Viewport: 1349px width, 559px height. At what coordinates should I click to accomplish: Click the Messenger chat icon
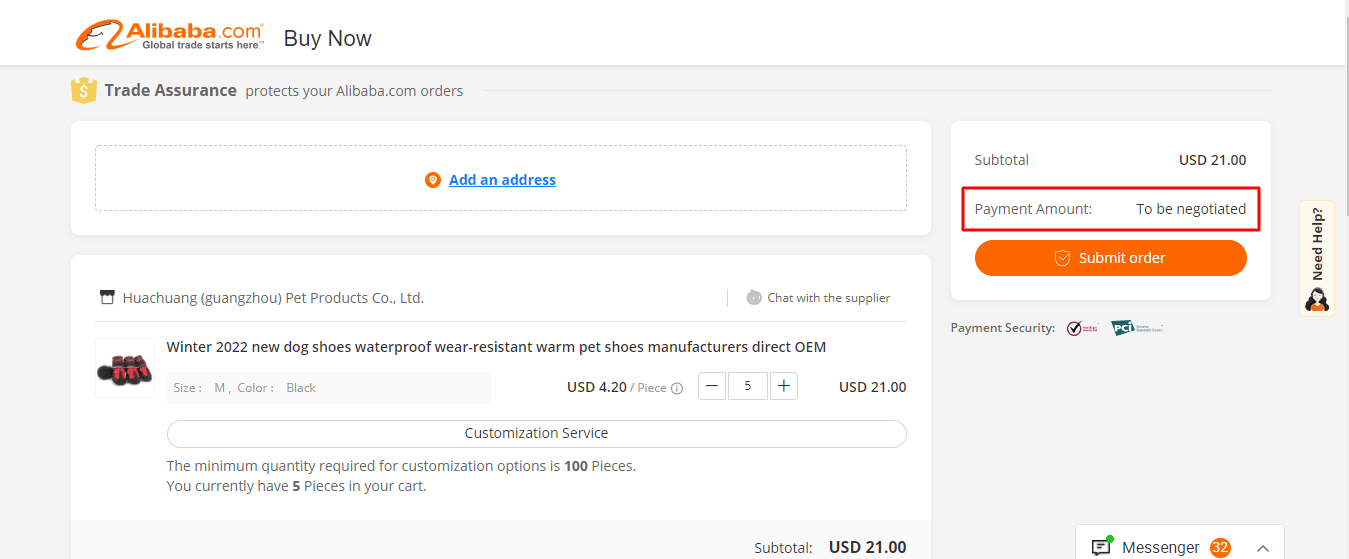[1101, 547]
